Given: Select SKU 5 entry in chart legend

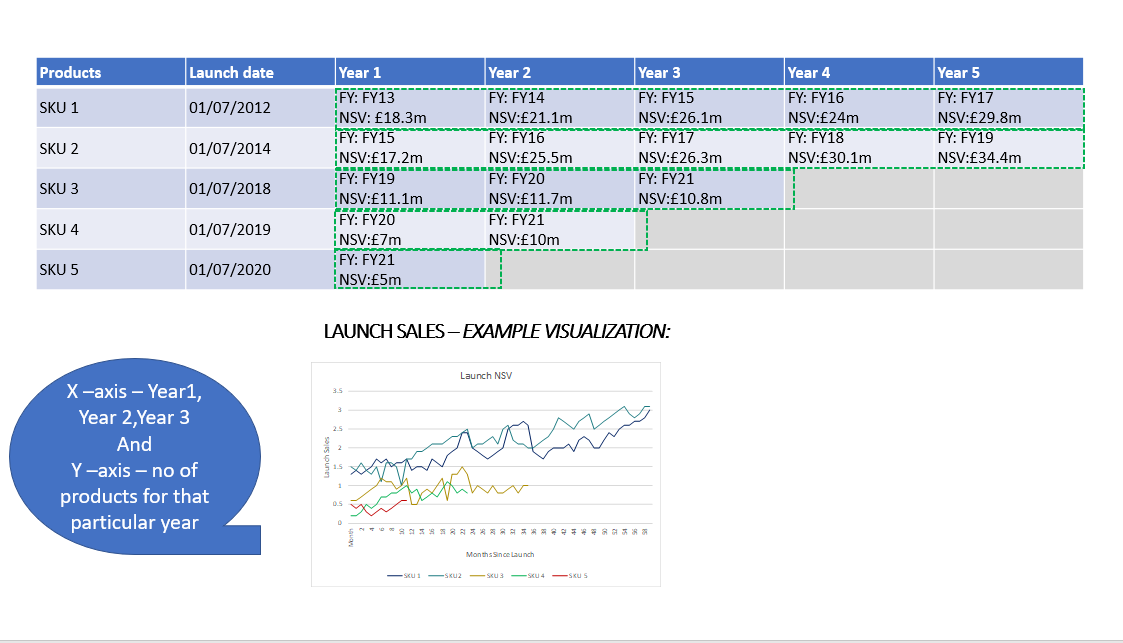Looking at the screenshot, I should [x=569, y=576].
